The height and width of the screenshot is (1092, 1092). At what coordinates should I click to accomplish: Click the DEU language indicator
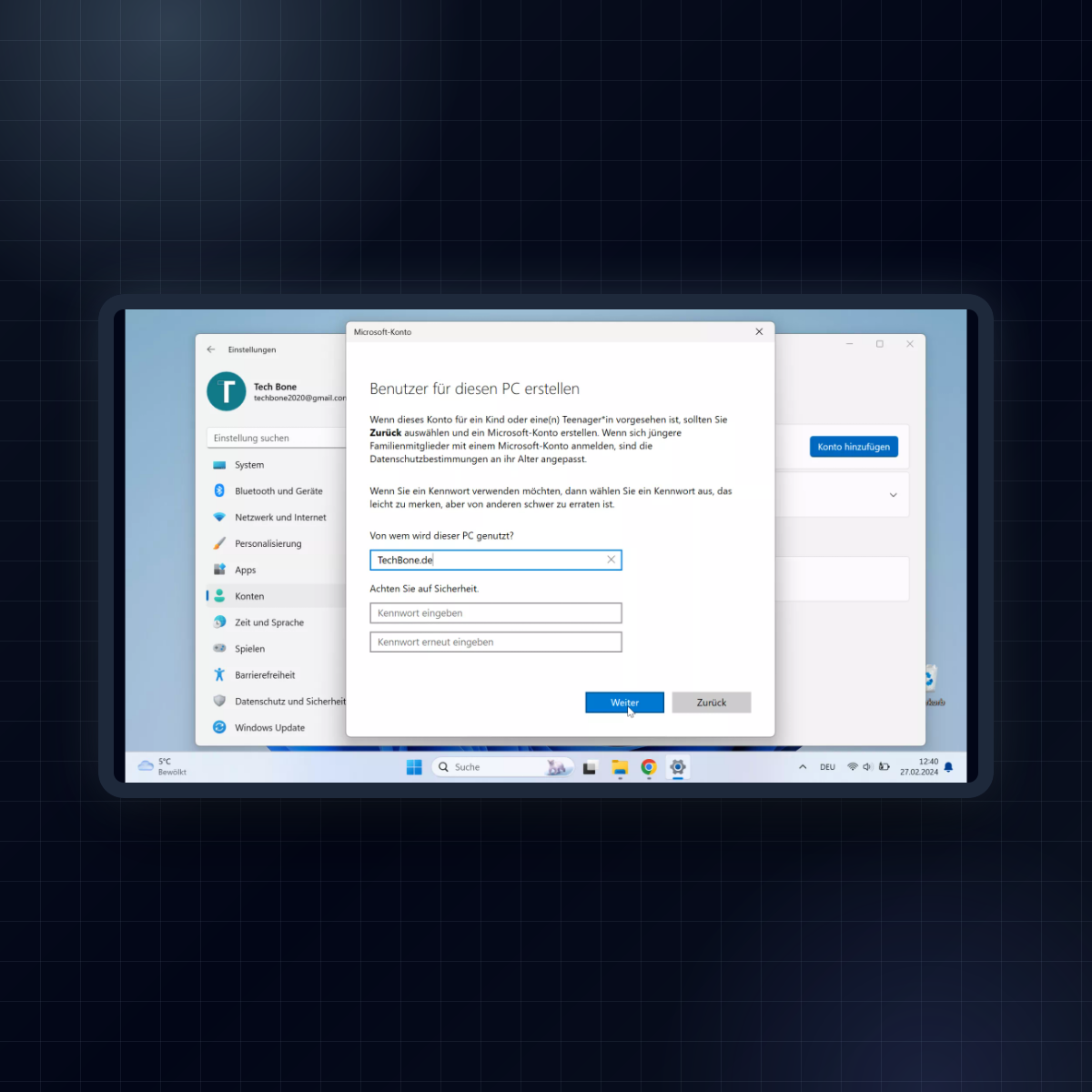pos(827,767)
